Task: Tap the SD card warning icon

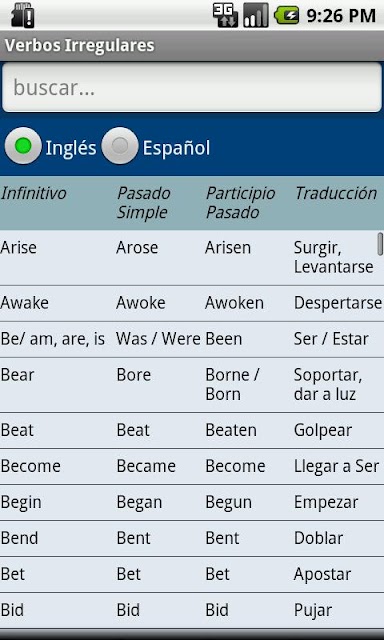Action: tap(23, 15)
